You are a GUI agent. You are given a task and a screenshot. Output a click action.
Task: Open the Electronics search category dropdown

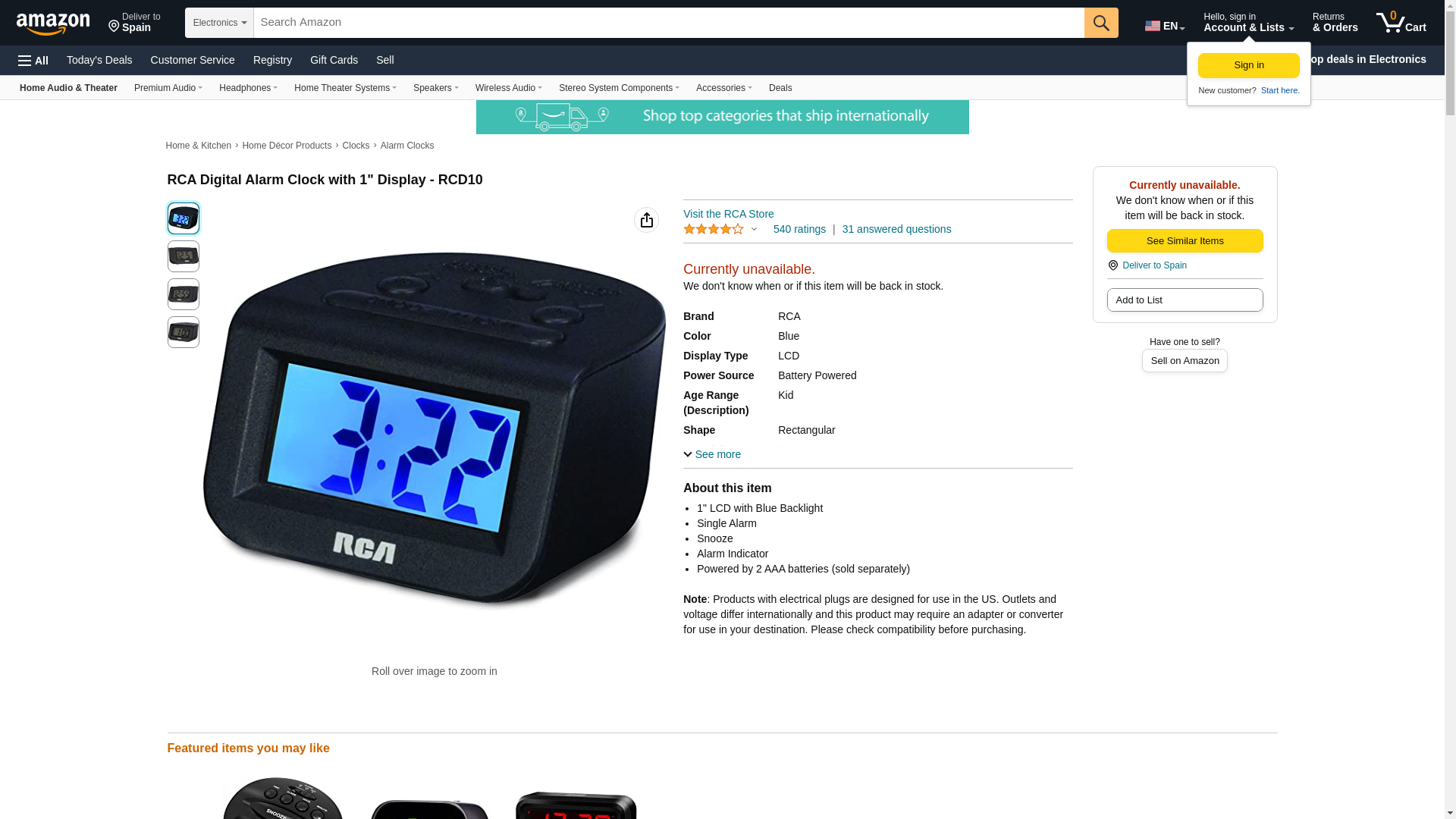pos(219,23)
